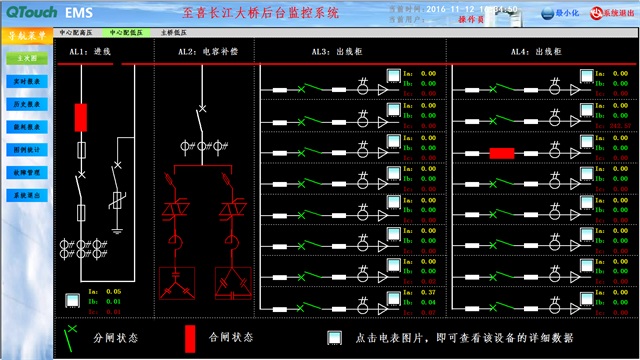Open meter icon of AL3 second outgoing line
The width and height of the screenshot is (640, 360).
[x=393, y=109]
